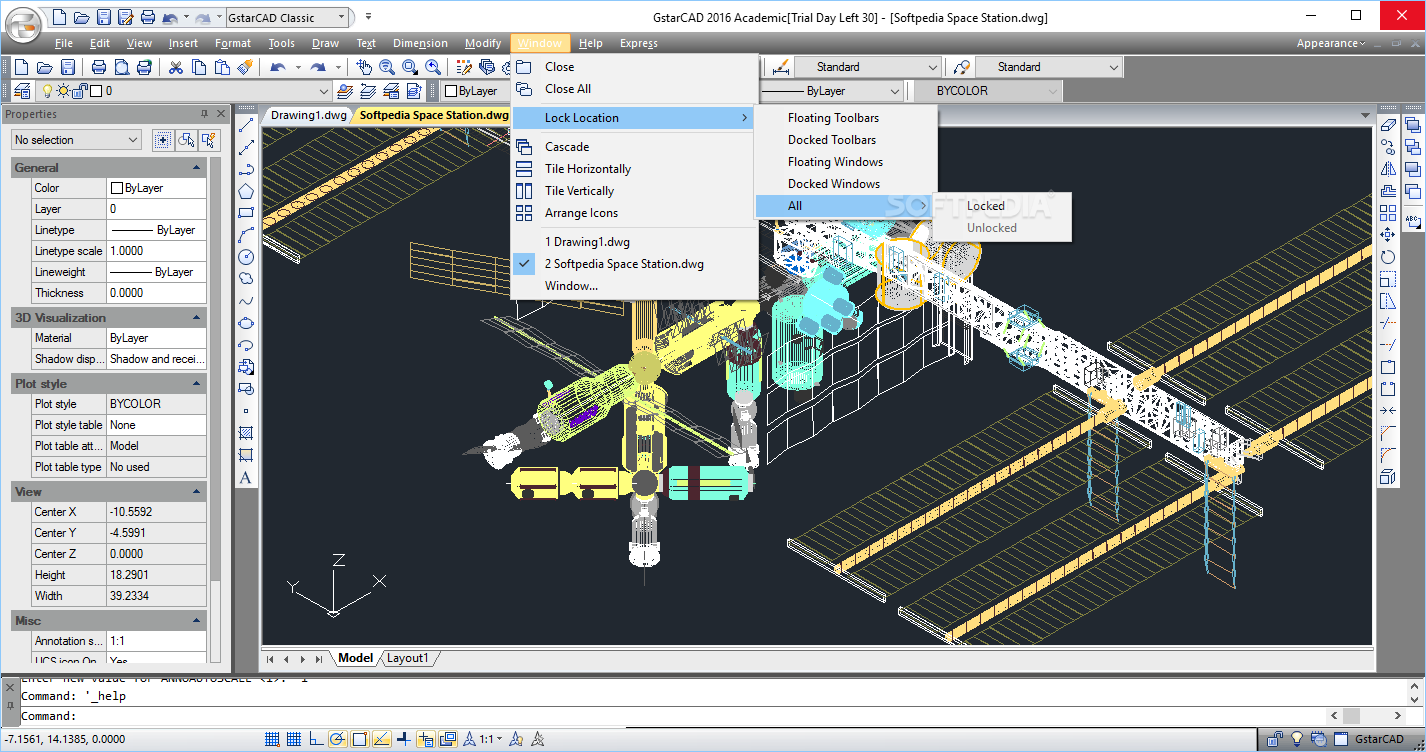The image size is (1426, 752).
Task: Toggle the layer on/off lightbulb icon
Action: point(46,91)
